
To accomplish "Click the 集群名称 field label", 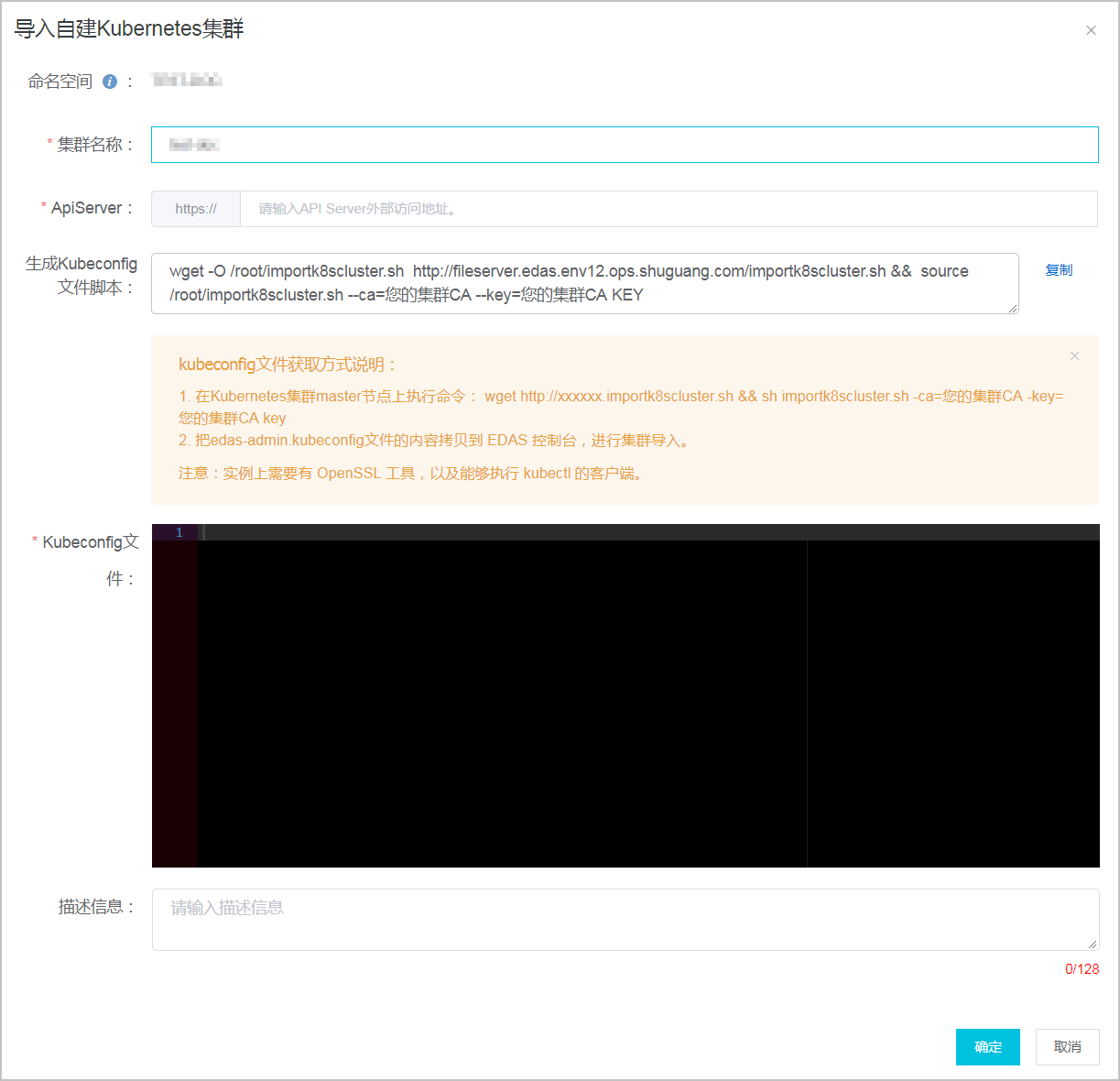I will point(95,145).
